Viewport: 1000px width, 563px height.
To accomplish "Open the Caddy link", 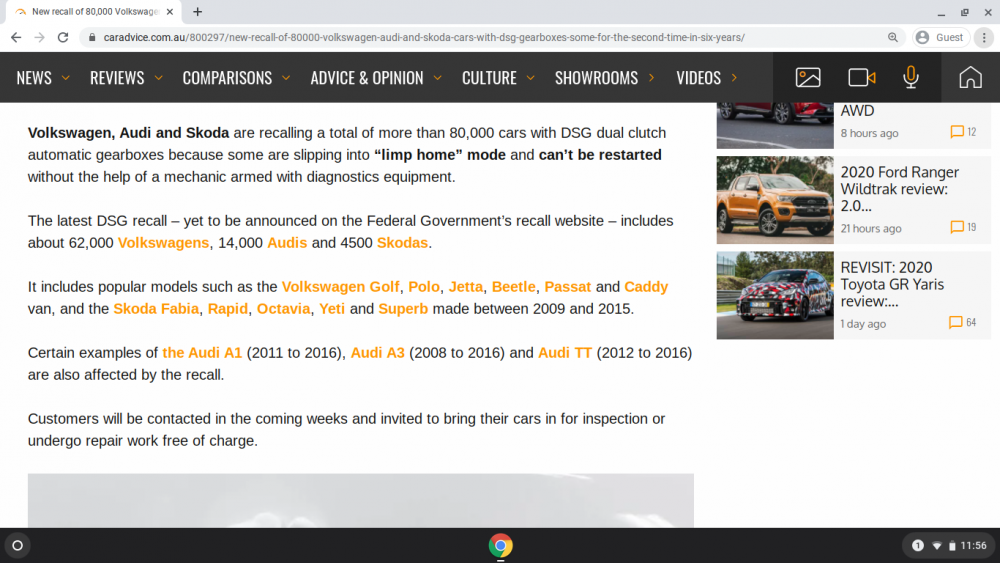I will tap(646, 287).
